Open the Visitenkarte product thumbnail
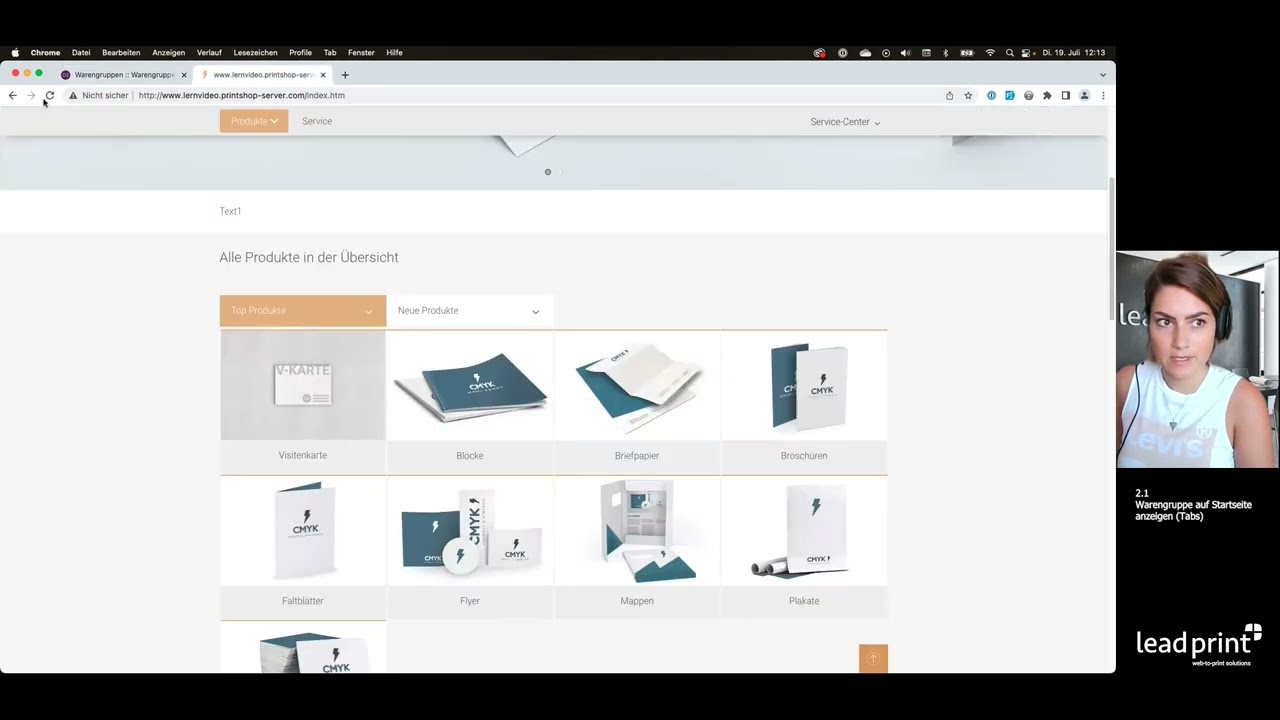The image size is (1280, 720). tap(303, 385)
